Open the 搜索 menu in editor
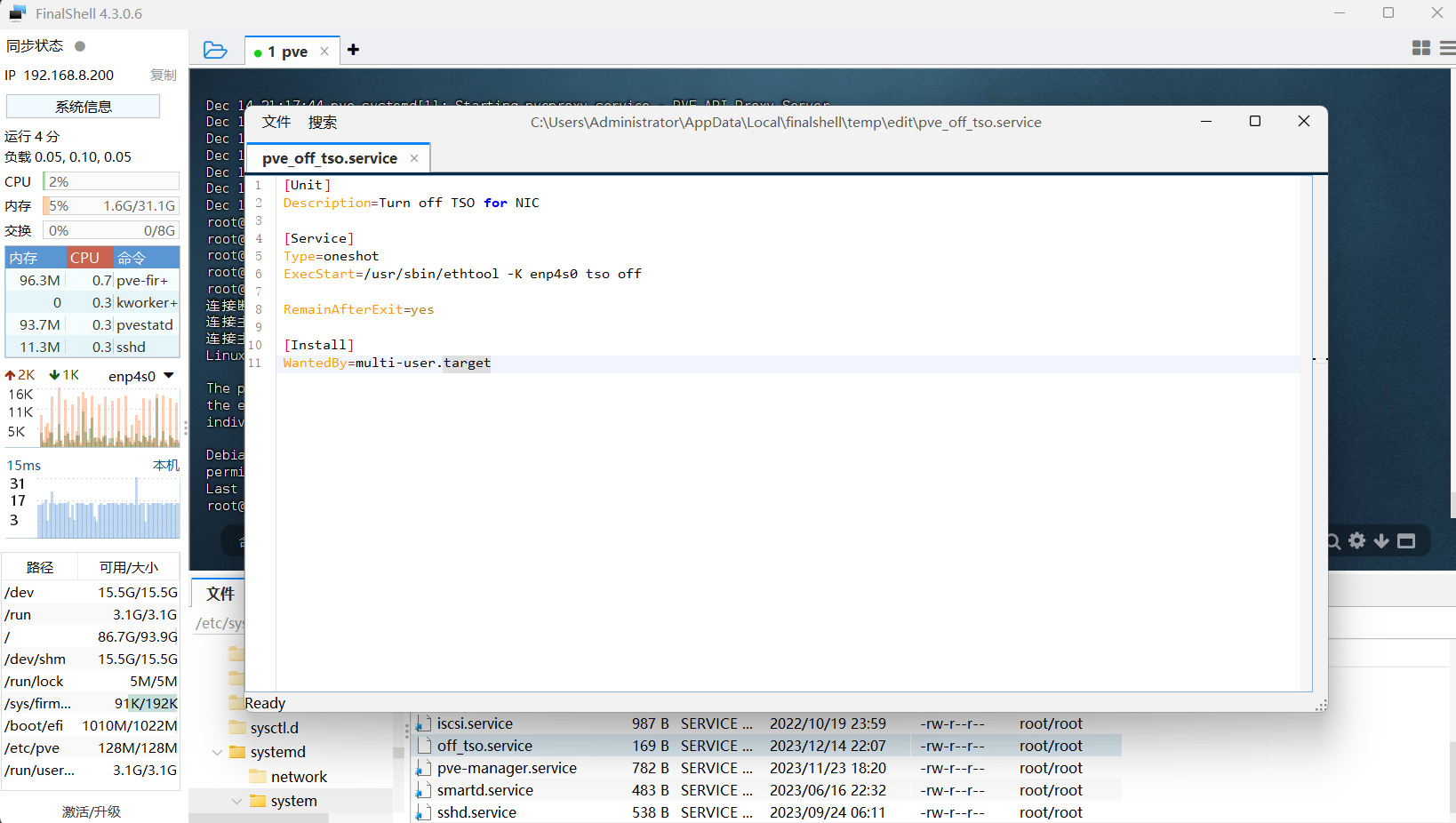This screenshot has width=1456, height=823. 322,122
